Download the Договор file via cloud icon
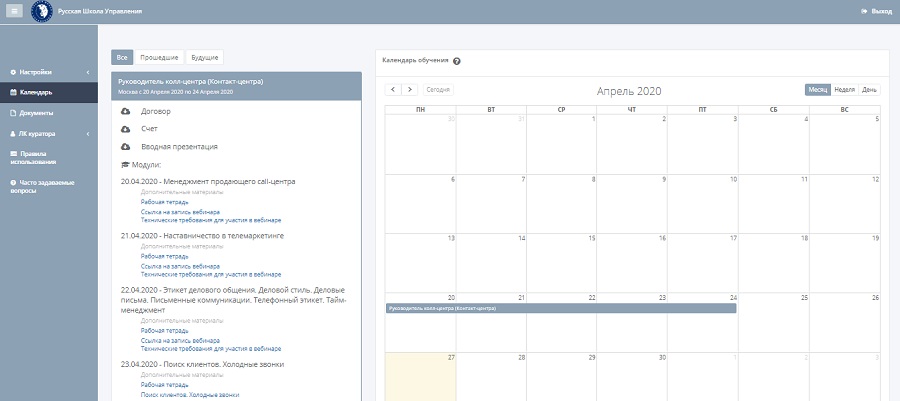Viewport: 900px width, 401px height. (126, 111)
